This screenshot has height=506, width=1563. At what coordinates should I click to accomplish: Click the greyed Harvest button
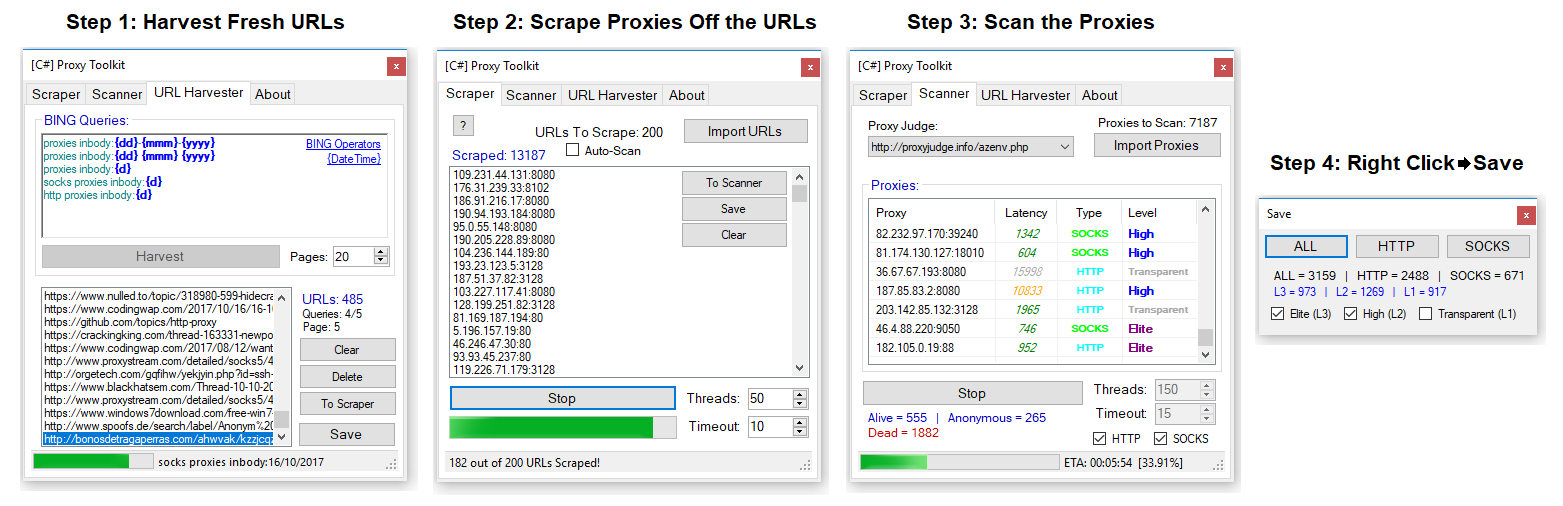160,256
